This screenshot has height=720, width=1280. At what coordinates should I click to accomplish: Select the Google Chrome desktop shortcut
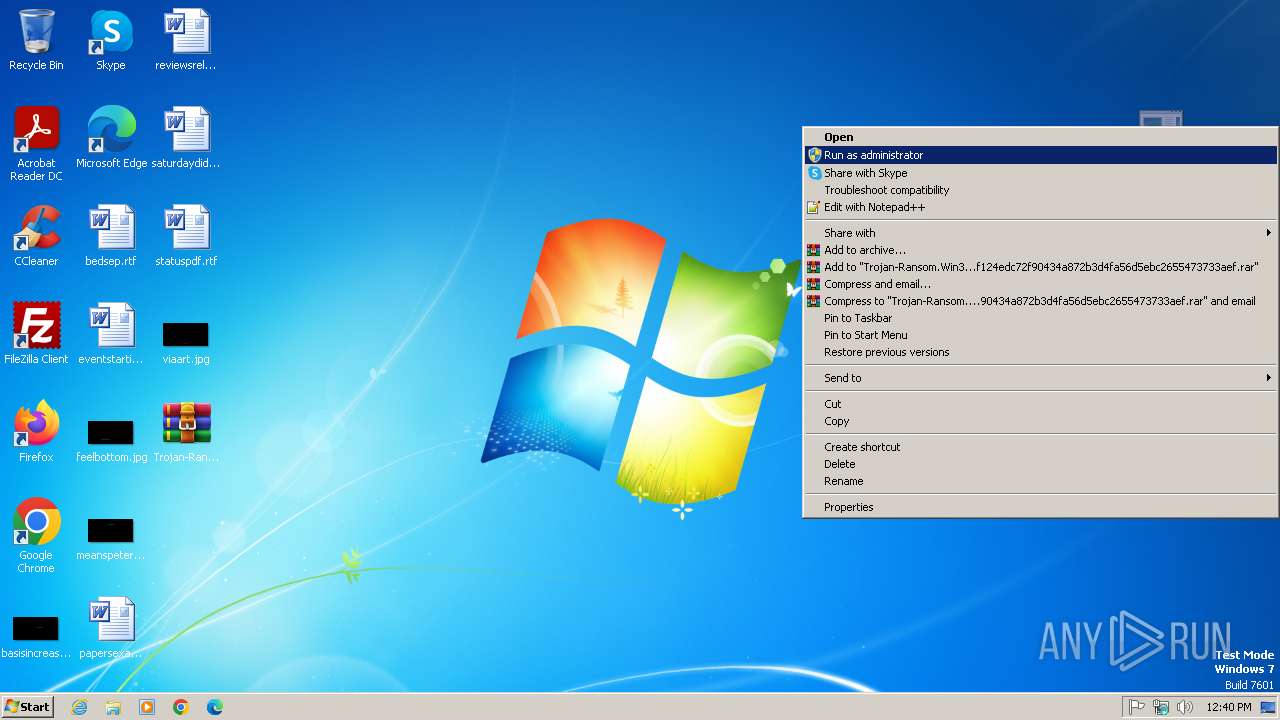tap(36, 536)
